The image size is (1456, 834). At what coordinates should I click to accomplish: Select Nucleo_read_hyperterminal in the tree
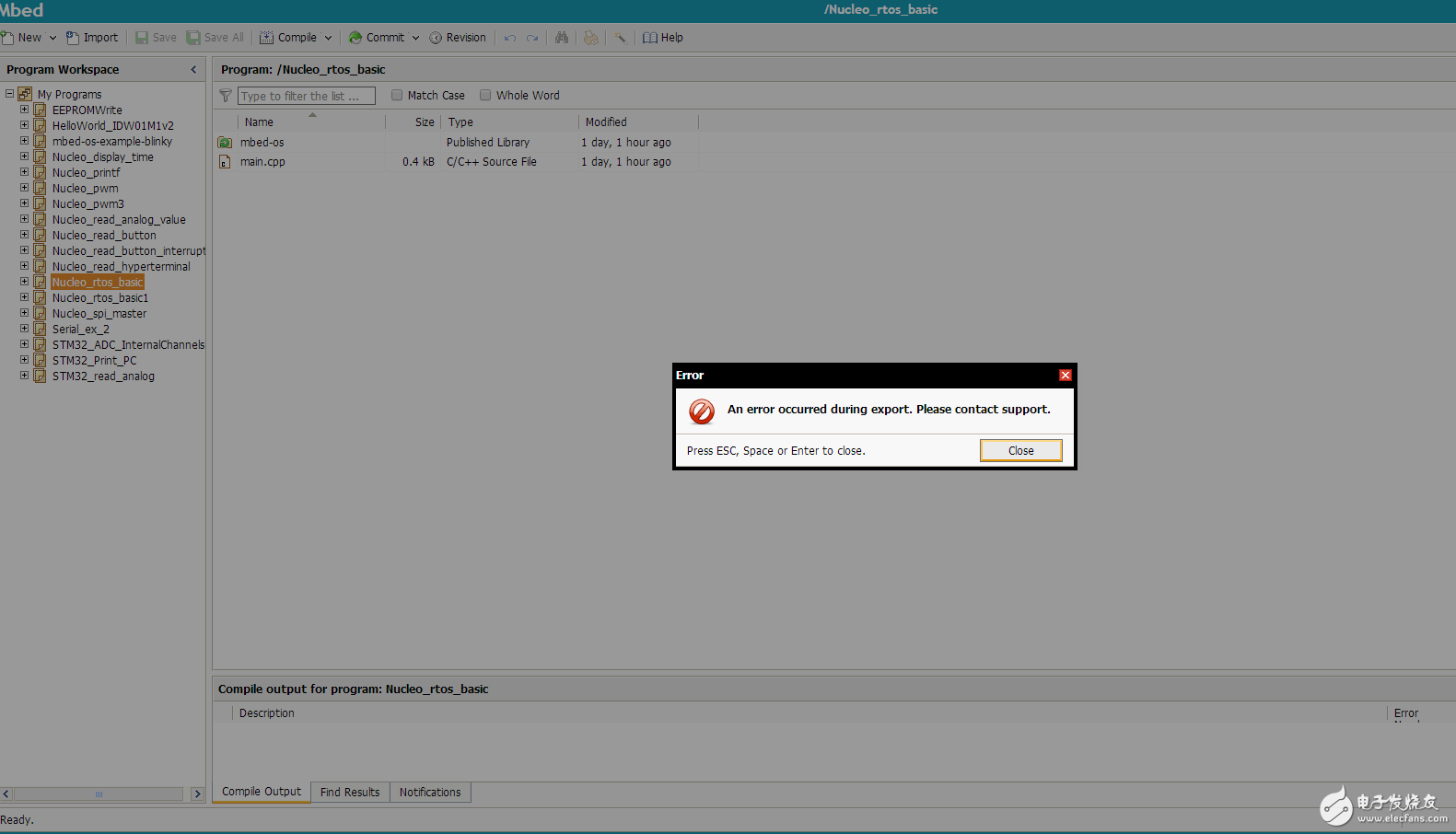[122, 267]
